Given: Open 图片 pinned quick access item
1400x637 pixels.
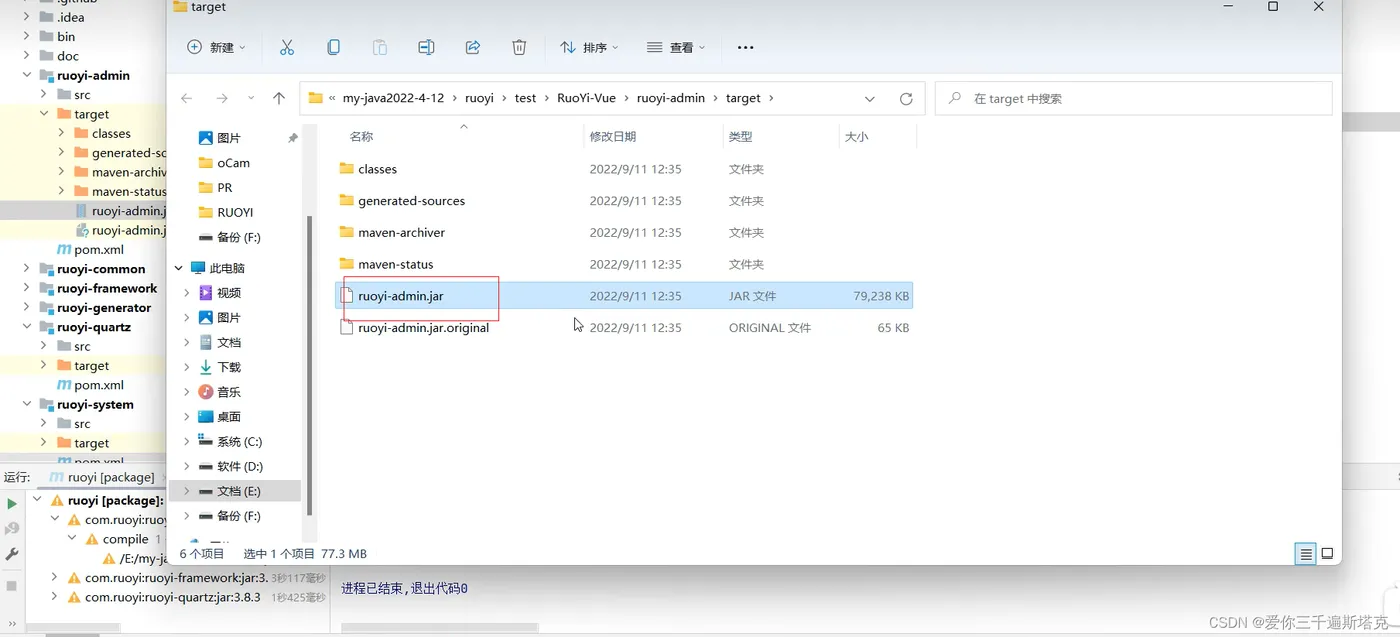Looking at the screenshot, I should click(x=229, y=138).
